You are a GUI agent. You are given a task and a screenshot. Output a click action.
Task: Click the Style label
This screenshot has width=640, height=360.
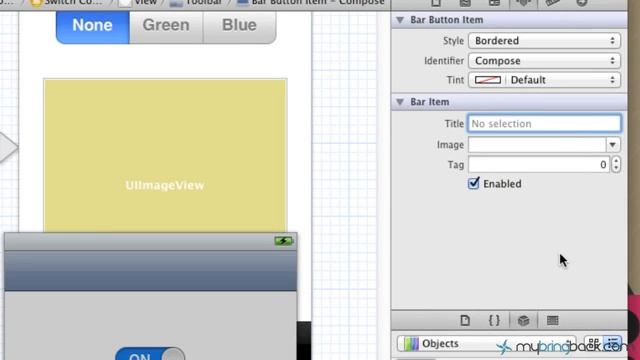pos(453,41)
